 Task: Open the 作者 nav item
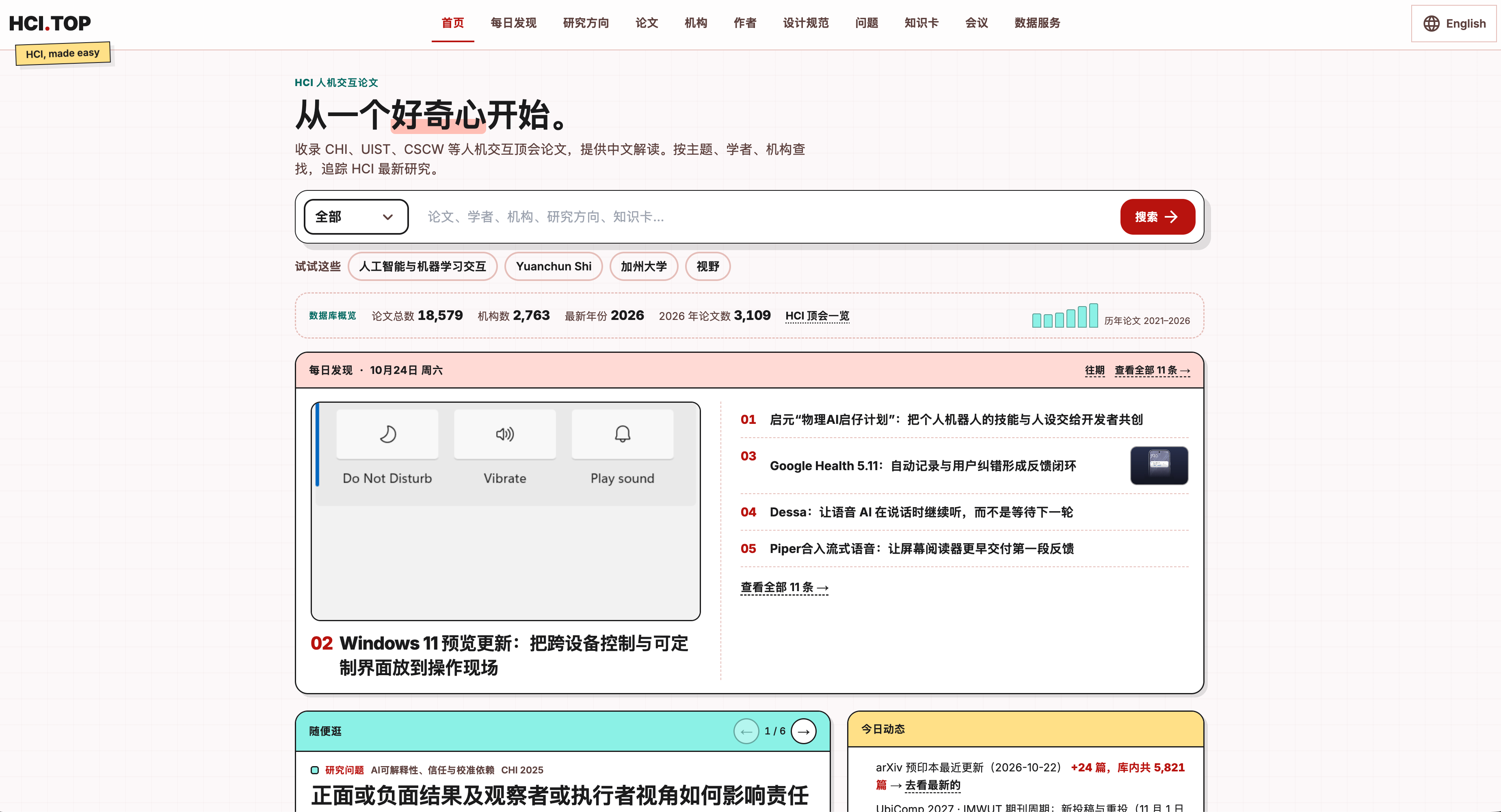(x=745, y=23)
